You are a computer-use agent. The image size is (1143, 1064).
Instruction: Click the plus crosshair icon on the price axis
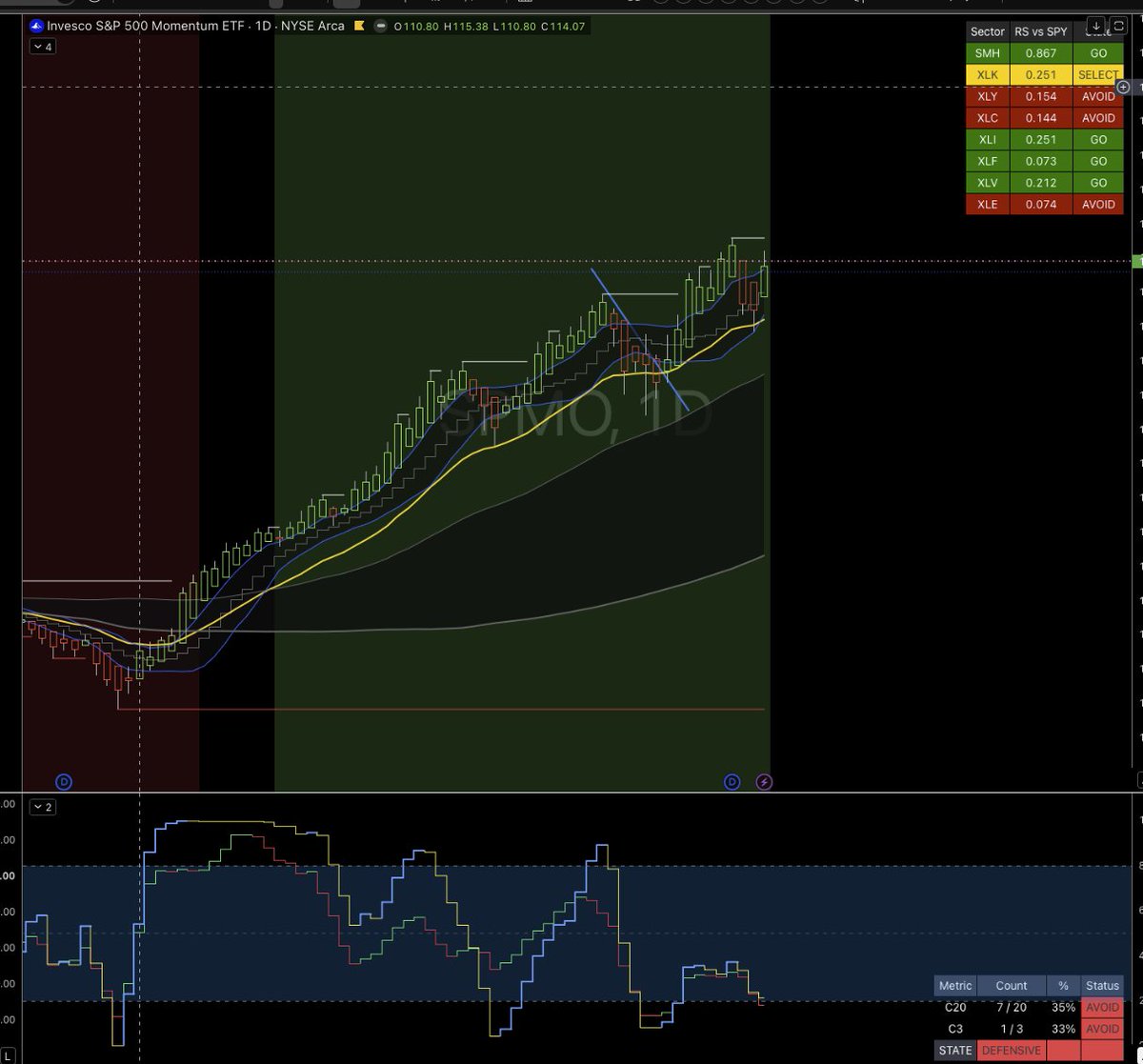pyautogui.click(x=1123, y=87)
